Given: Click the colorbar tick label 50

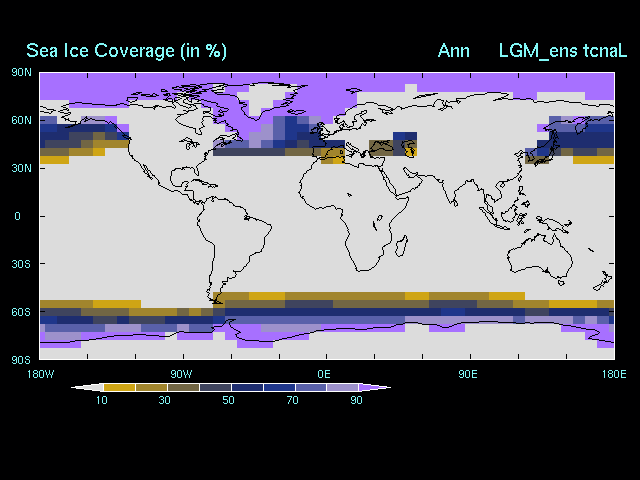Looking at the screenshot, I should [229, 400].
